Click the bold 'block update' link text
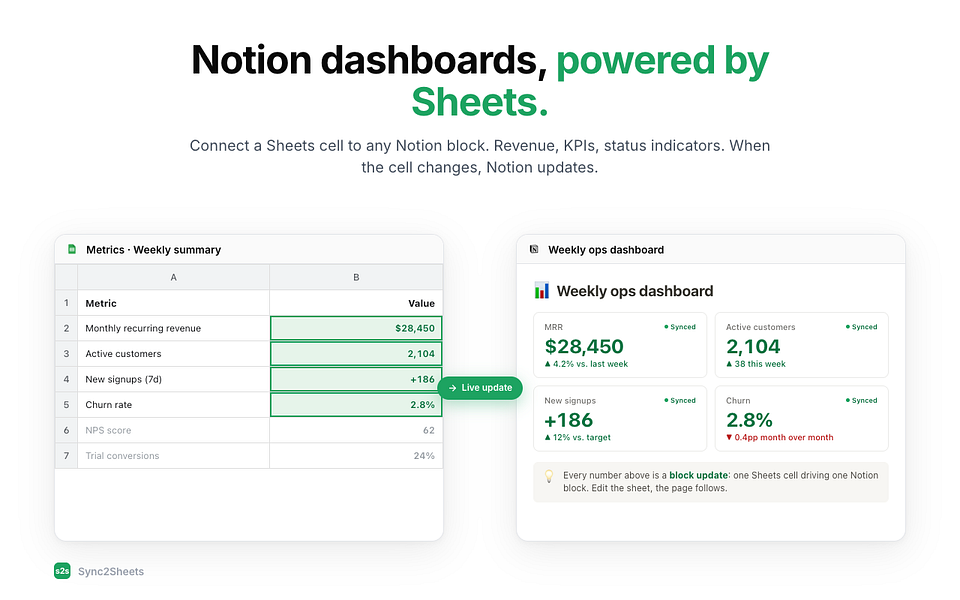Image resolution: width=960 pixels, height=600 pixels. coord(699,475)
